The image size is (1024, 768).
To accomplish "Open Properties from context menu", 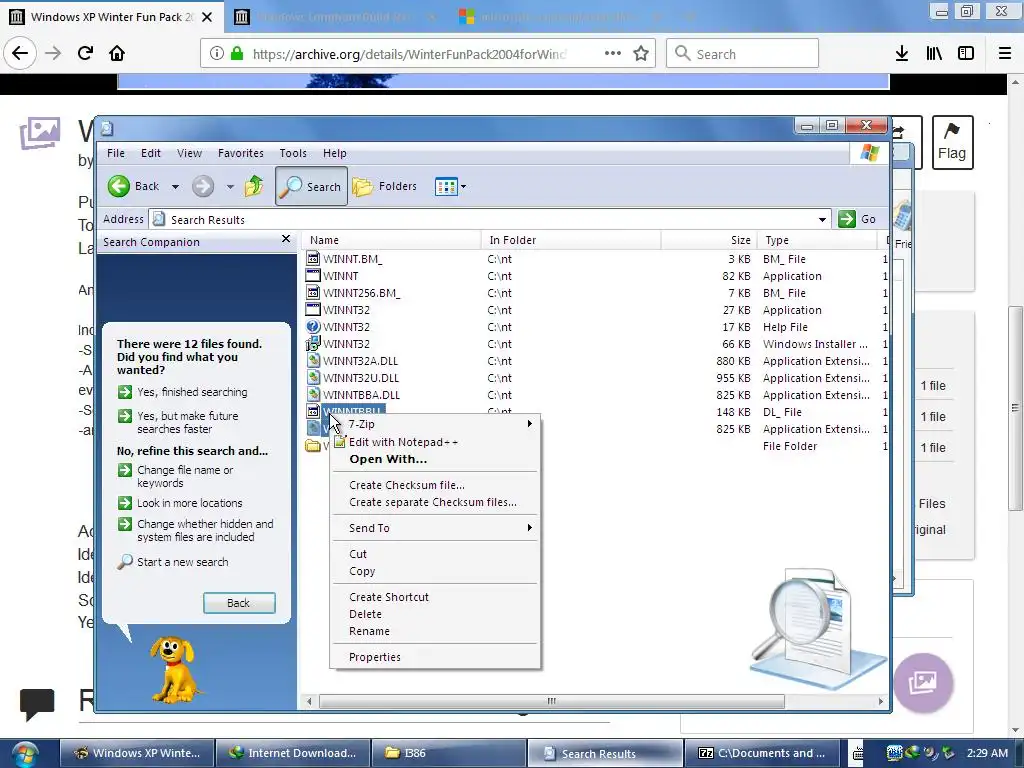I will [434, 657].
